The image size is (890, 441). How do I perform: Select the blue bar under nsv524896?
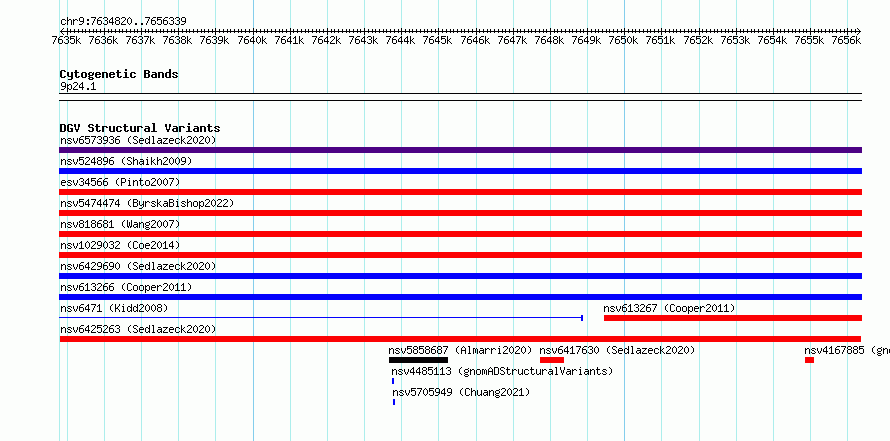coord(460,171)
